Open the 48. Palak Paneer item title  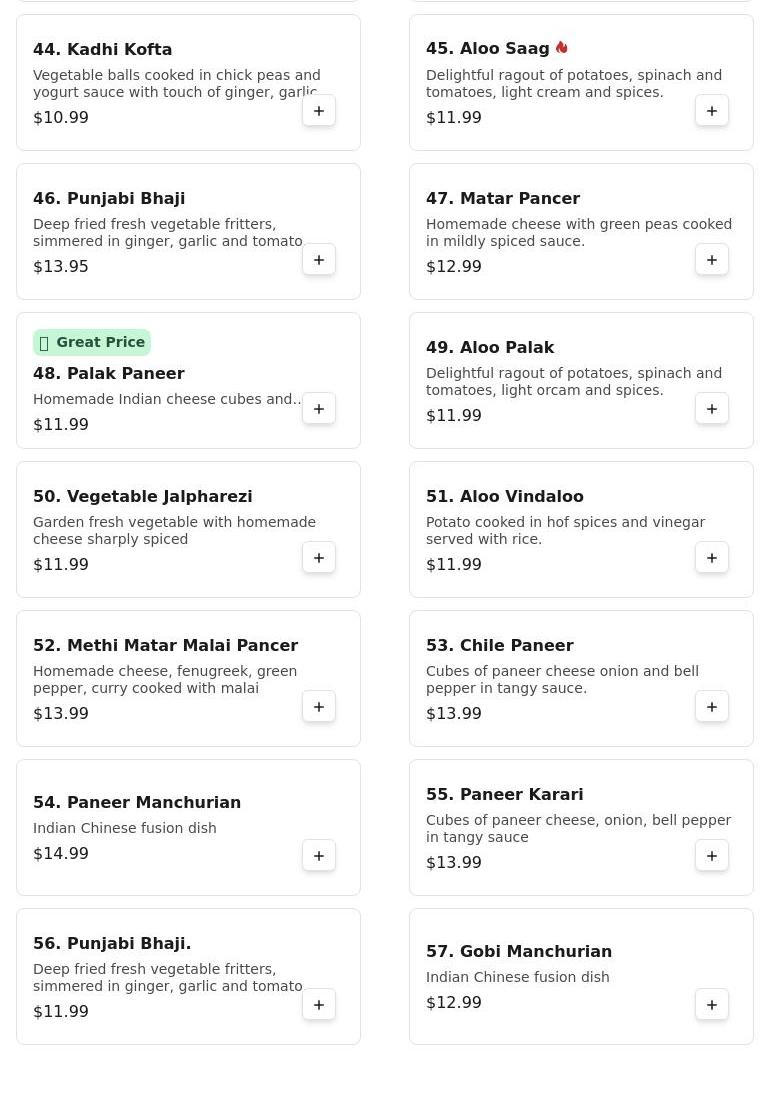pos(109,373)
